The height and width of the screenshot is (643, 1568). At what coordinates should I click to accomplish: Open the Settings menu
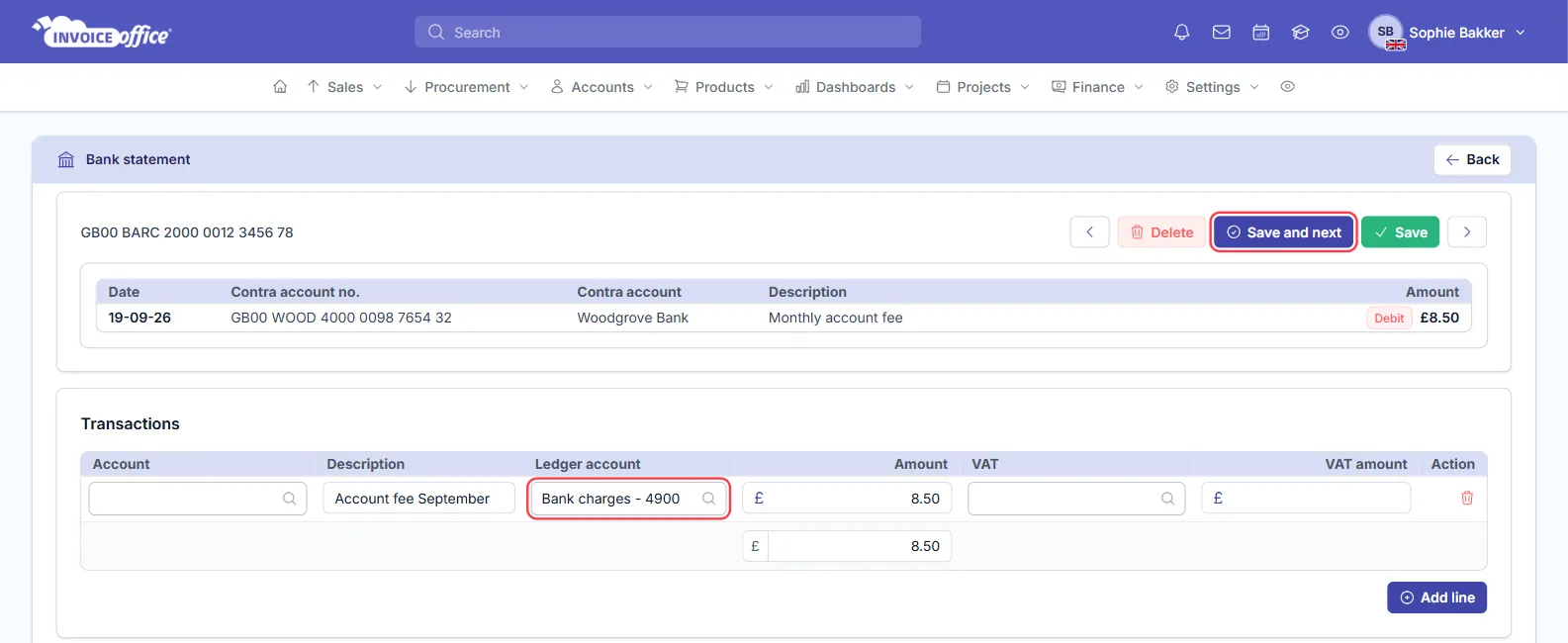coord(1212,87)
